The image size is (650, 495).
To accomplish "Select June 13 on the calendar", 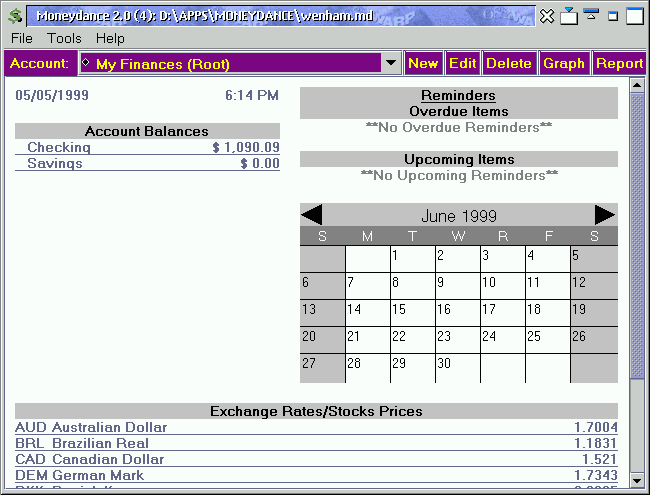I will (x=323, y=313).
